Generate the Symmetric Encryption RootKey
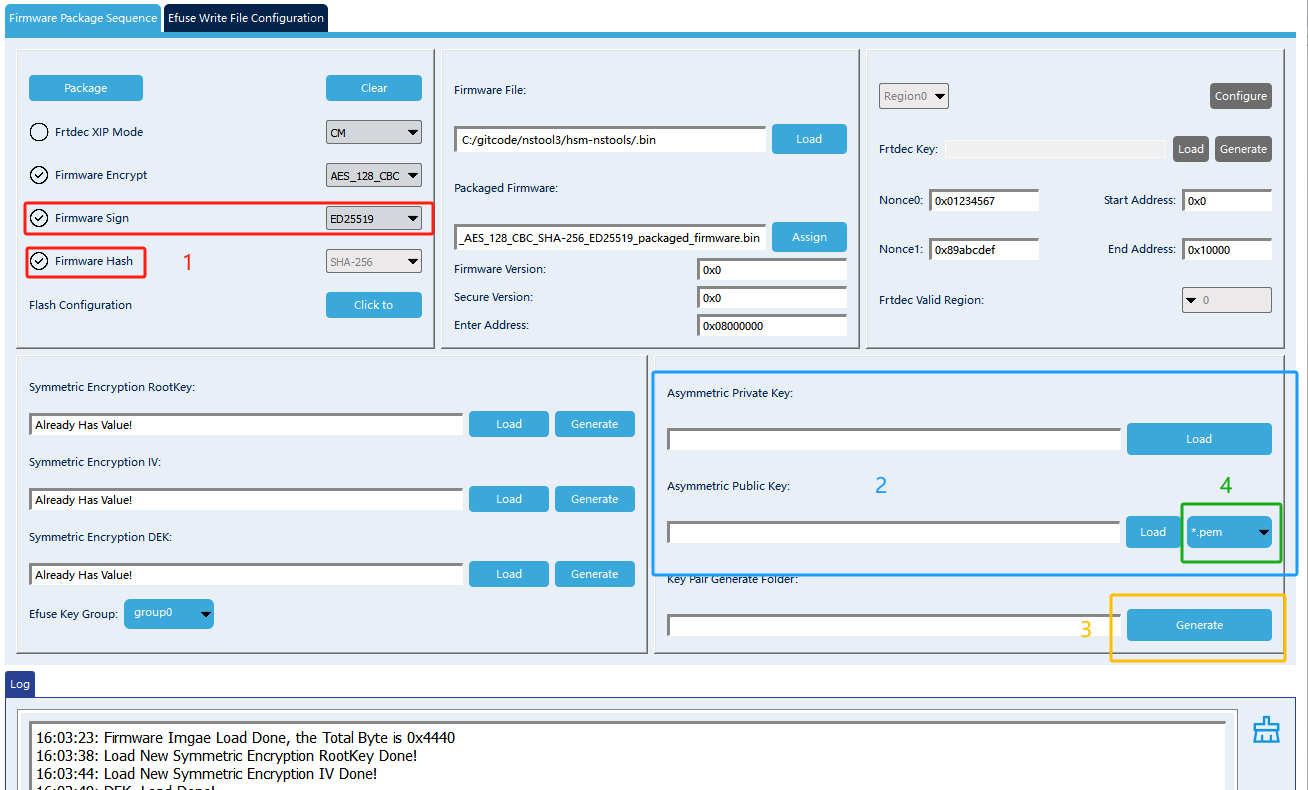 (595, 424)
